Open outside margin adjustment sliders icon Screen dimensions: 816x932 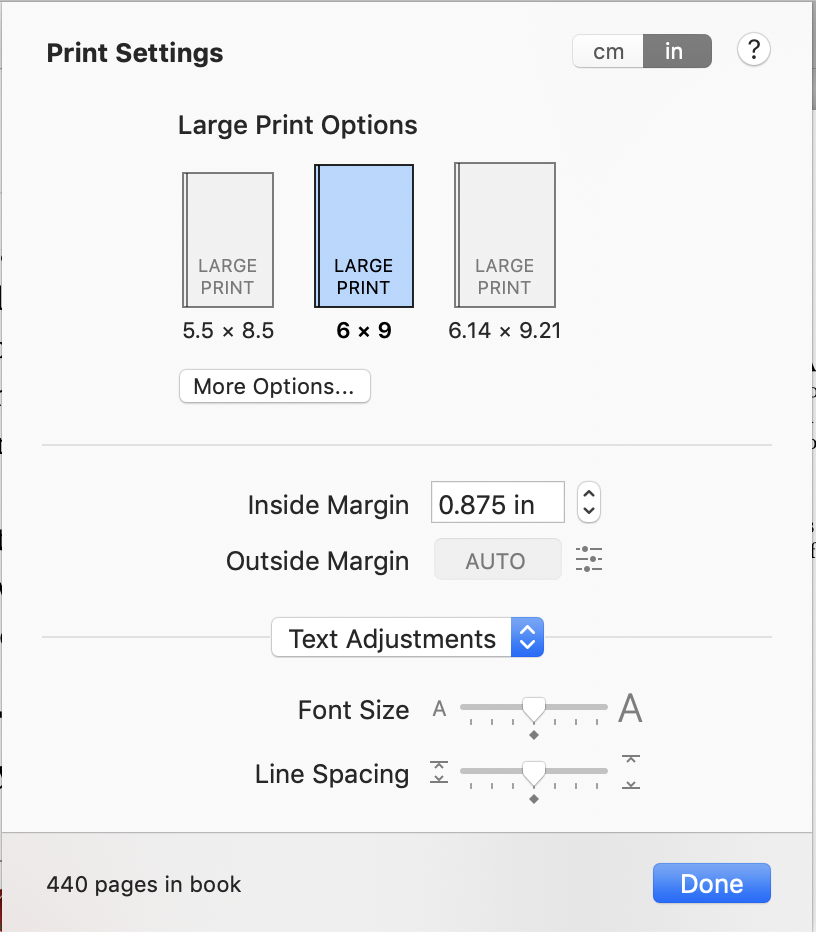pos(589,560)
